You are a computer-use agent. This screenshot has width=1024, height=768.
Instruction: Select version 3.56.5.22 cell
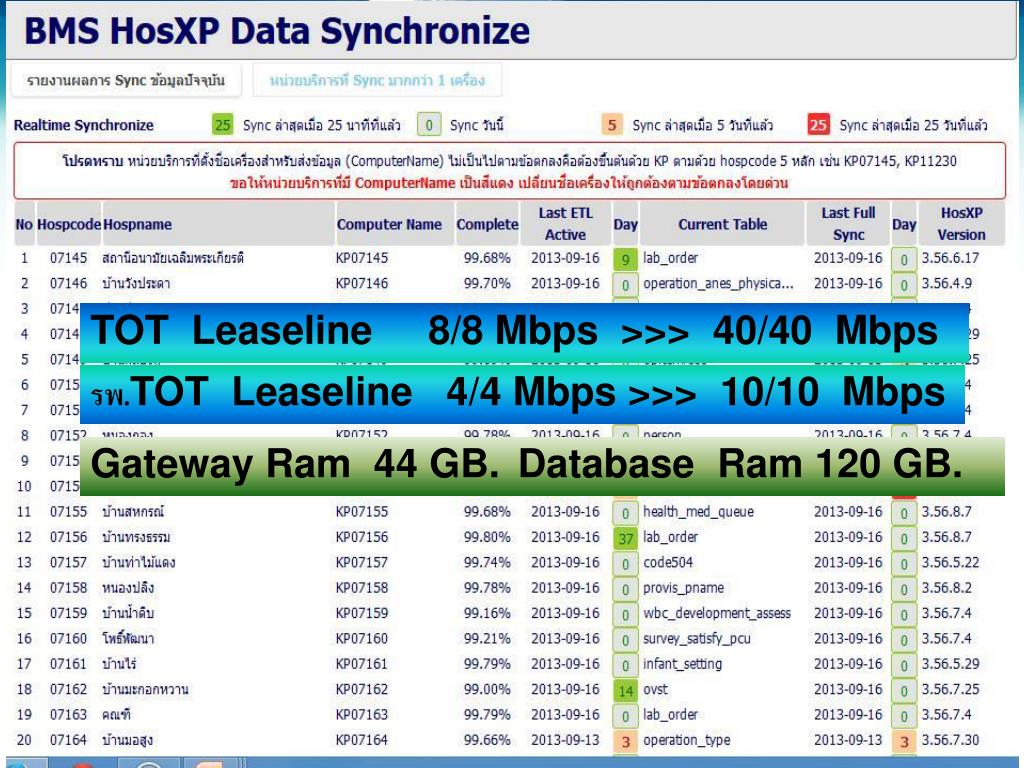click(950, 562)
